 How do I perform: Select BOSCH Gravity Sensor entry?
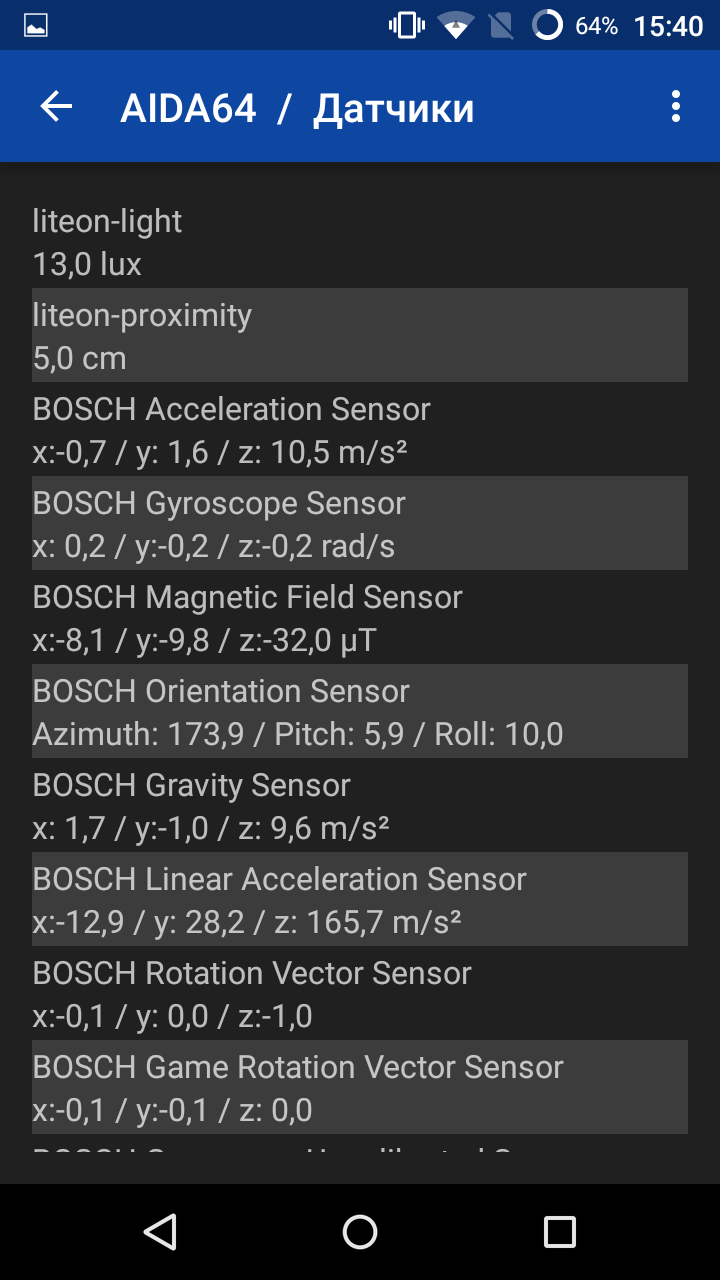360,805
